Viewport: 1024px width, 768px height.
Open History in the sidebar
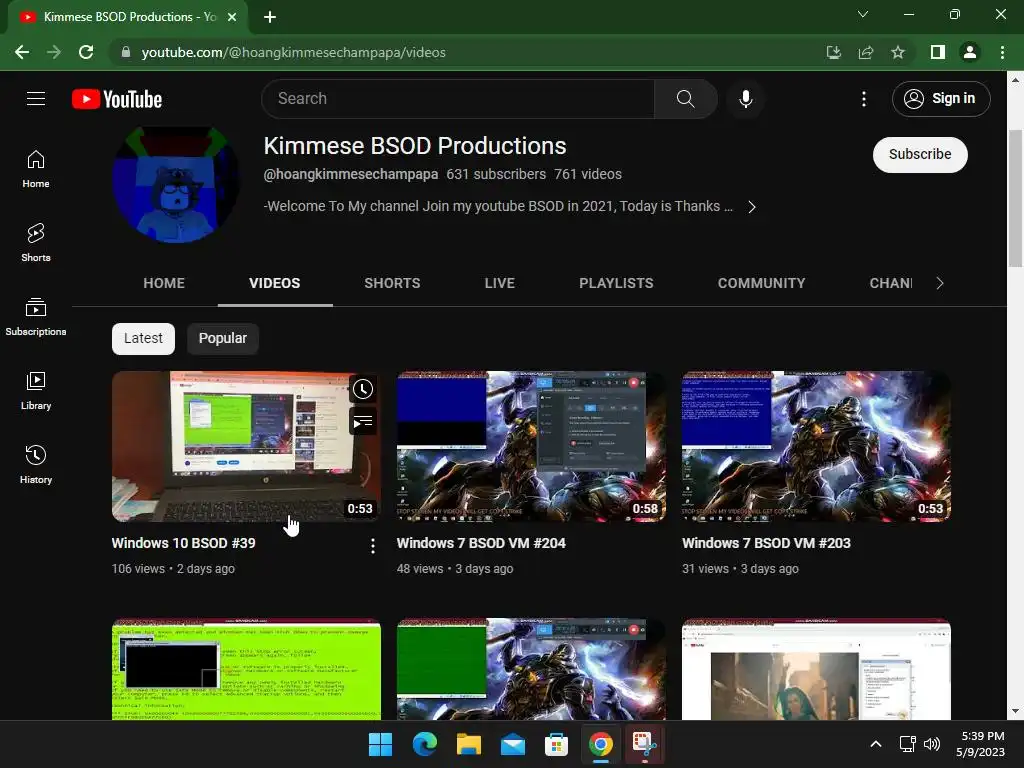pos(36,464)
